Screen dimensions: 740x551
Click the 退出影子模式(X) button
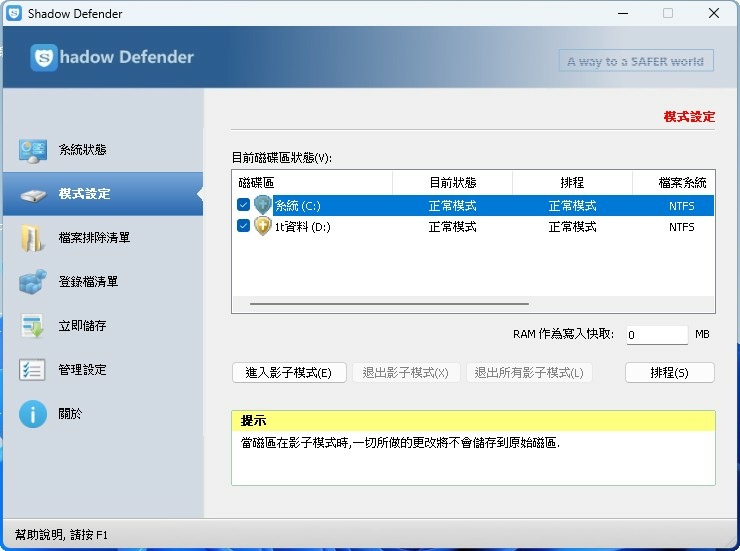pos(405,373)
